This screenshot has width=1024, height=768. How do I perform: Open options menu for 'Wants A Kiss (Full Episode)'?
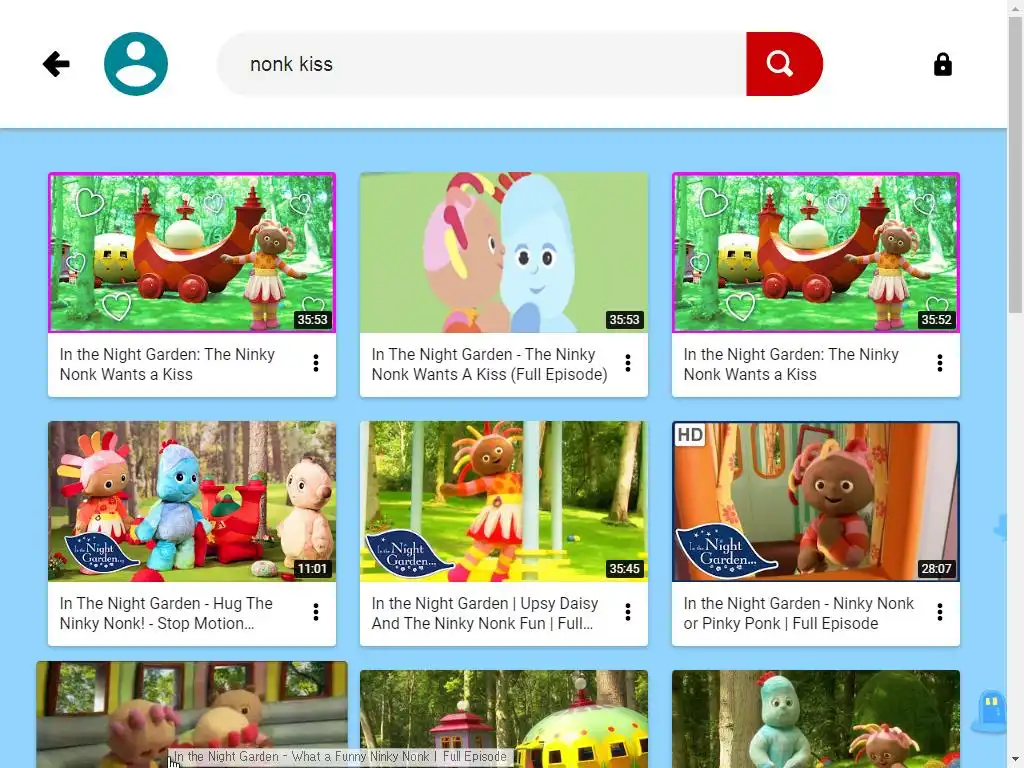(x=628, y=363)
